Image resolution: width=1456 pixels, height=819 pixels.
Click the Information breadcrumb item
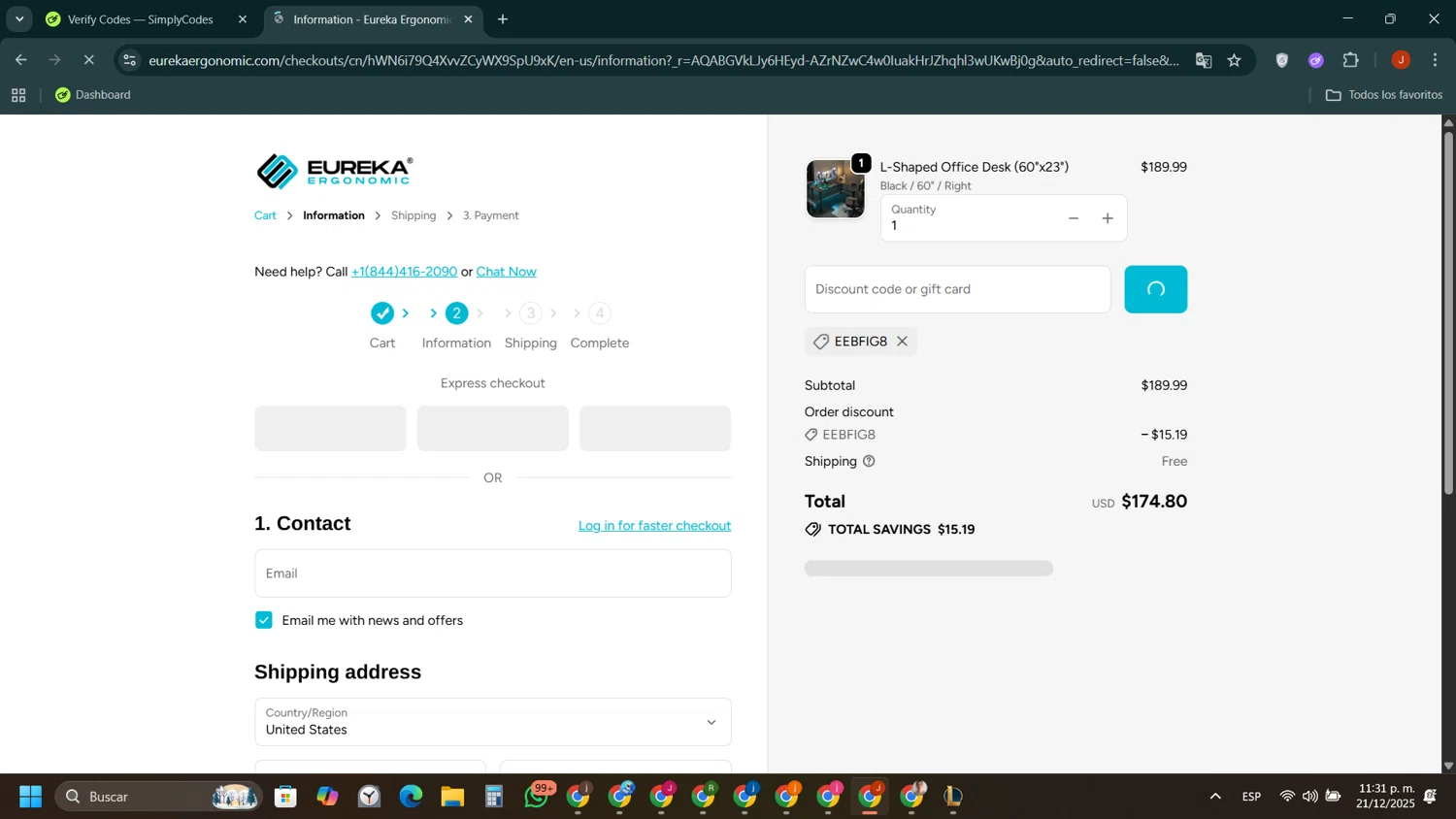pos(334,215)
